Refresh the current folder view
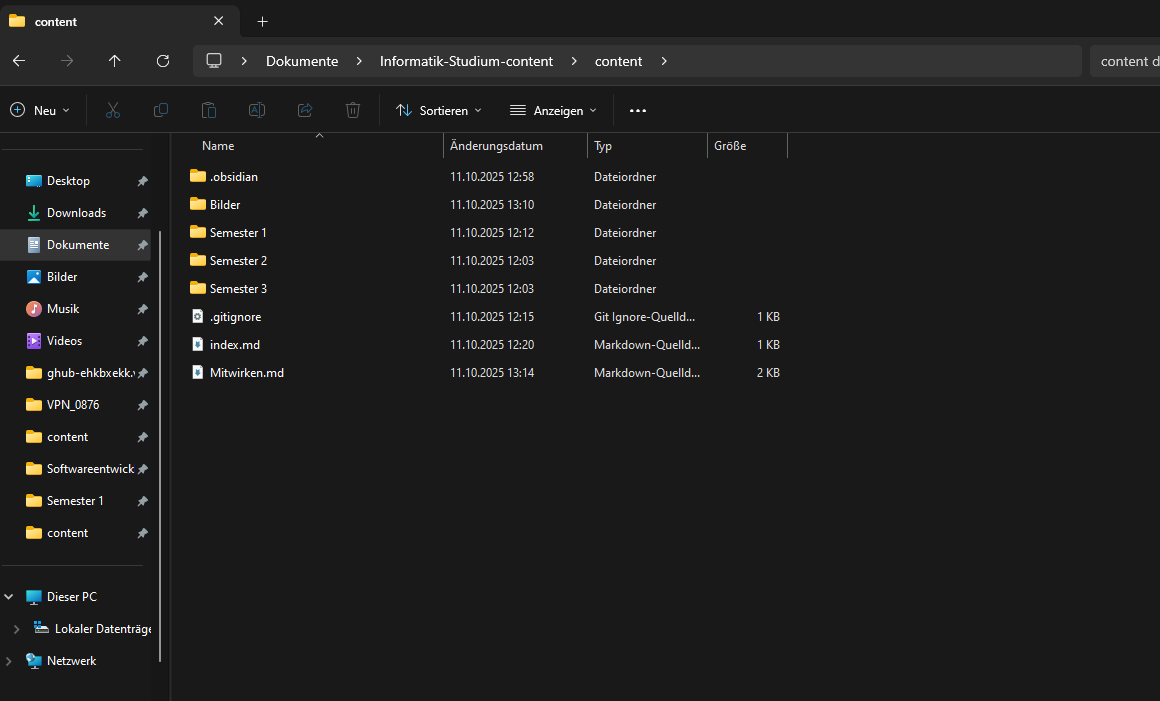The width and height of the screenshot is (1160, 701). [163, 61]
